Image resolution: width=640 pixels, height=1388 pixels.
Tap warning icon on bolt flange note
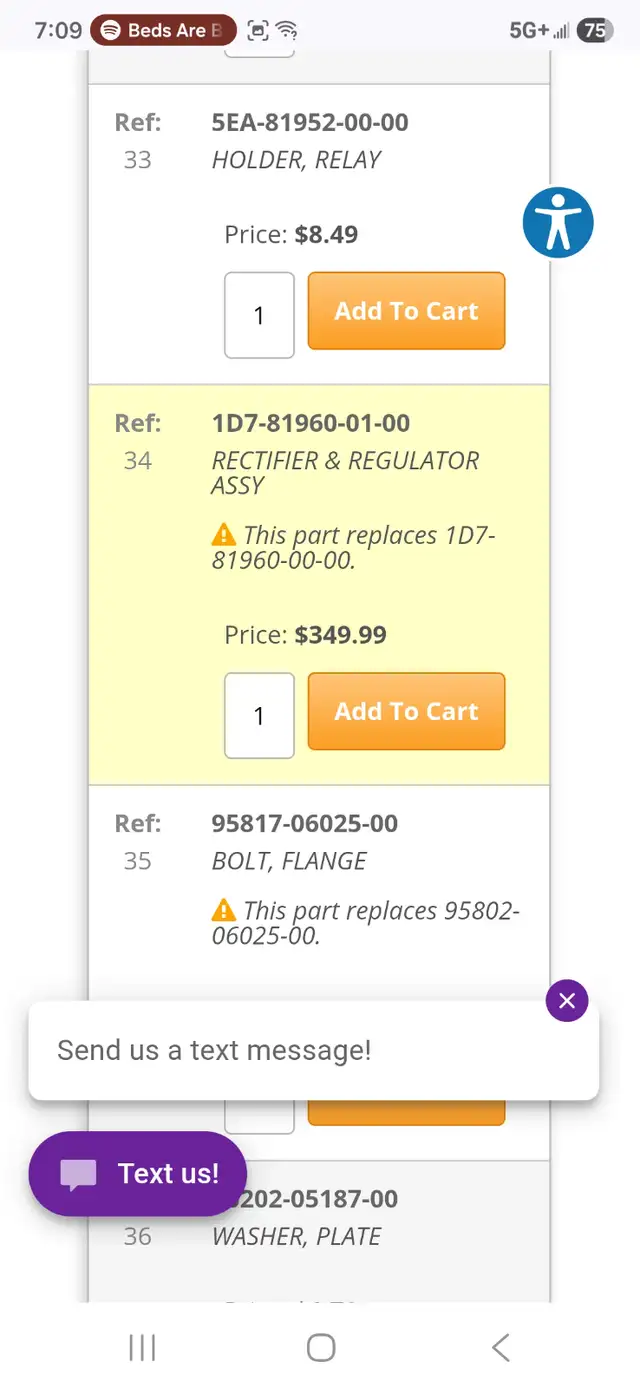coord(224,911)
